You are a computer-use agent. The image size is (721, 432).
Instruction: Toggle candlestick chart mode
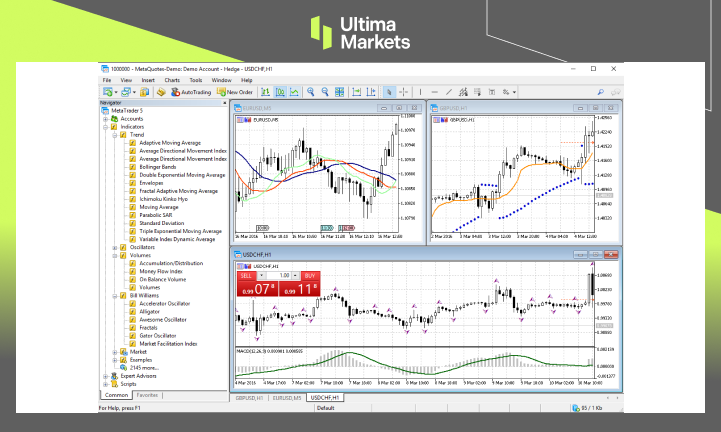point(280,92)
